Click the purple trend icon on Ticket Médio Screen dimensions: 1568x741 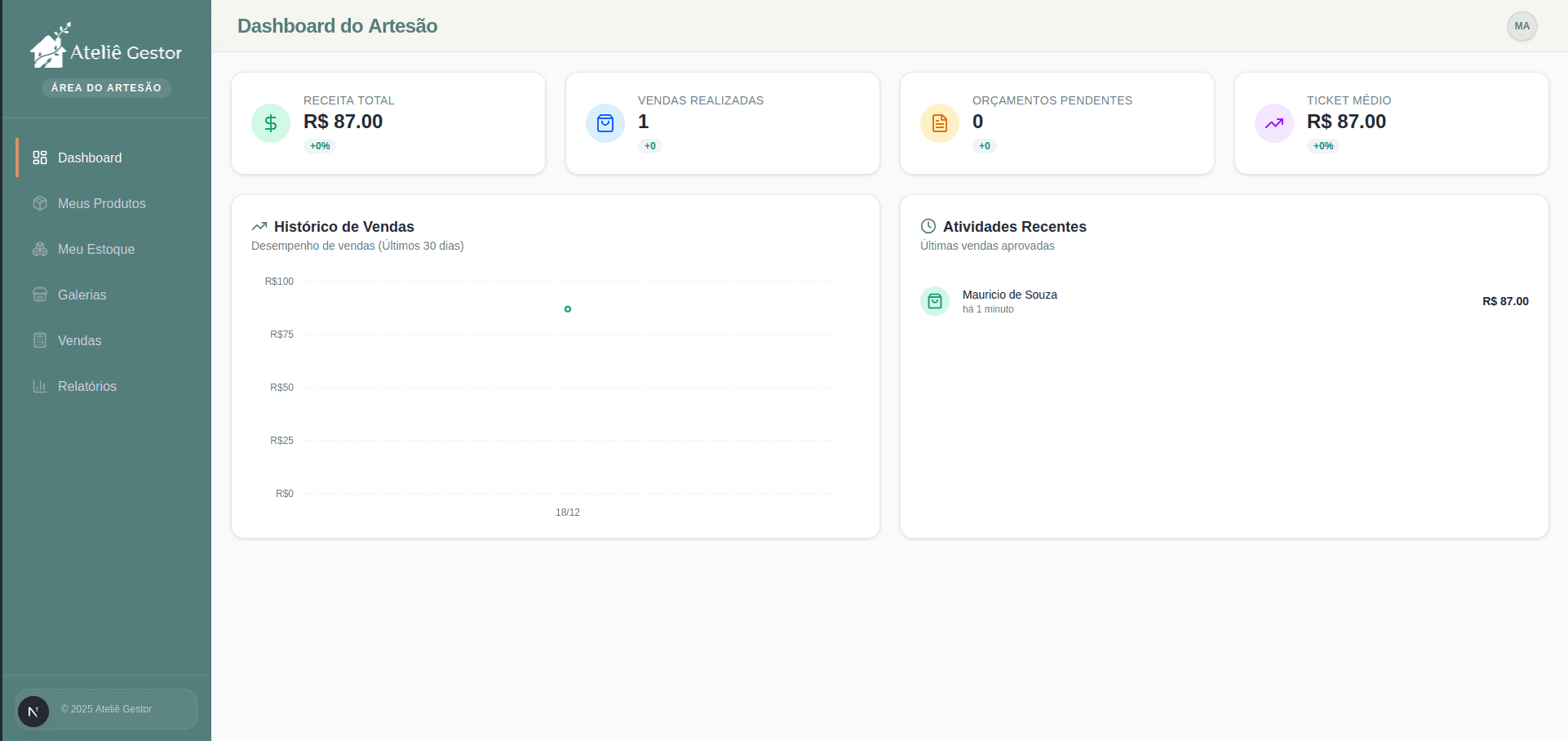(x=1273, y=123)
